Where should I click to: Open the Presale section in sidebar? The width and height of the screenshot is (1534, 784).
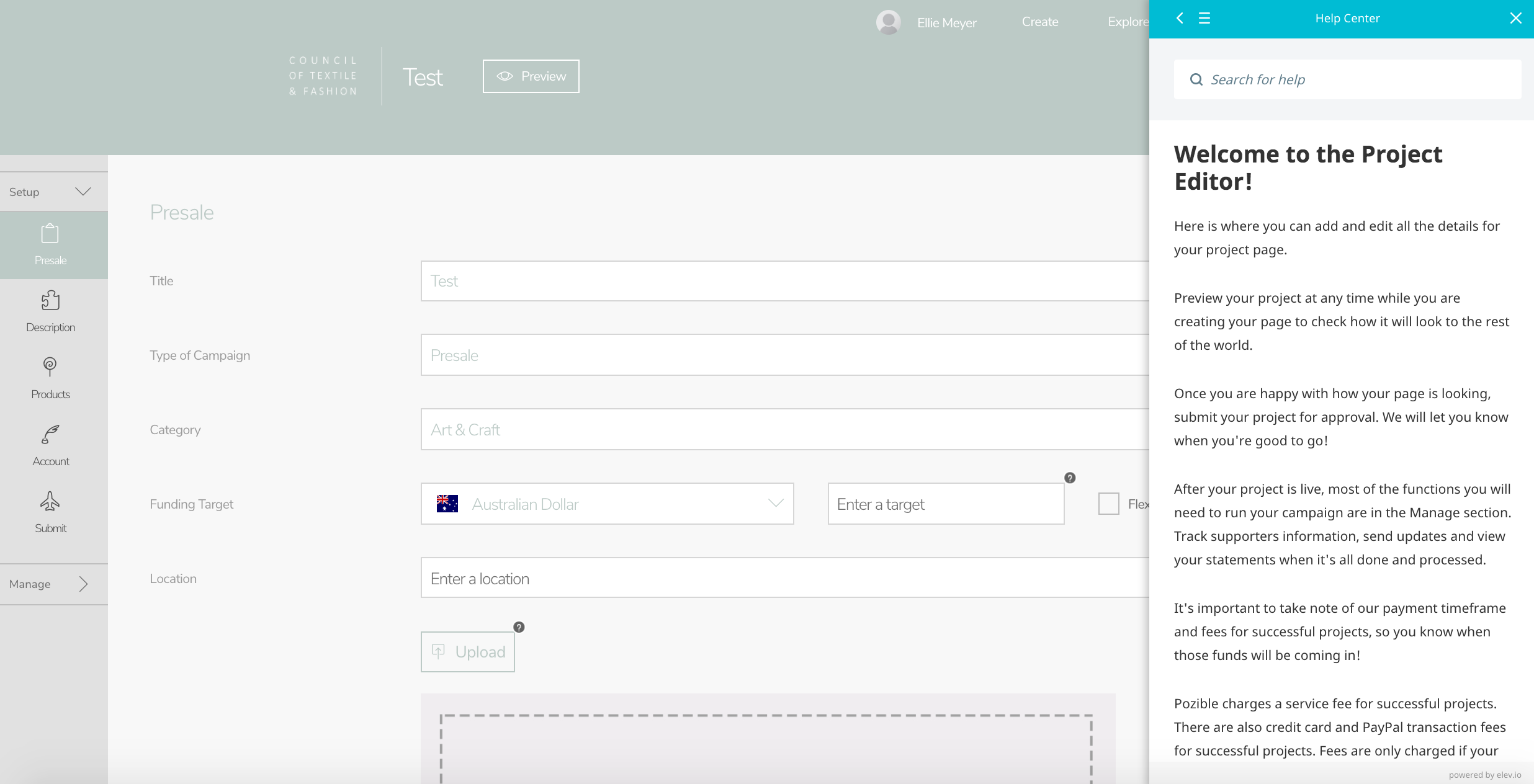[x=53, y=245]
